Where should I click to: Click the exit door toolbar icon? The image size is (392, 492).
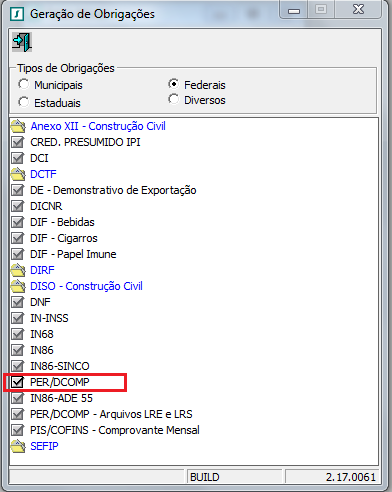[22, 42]
